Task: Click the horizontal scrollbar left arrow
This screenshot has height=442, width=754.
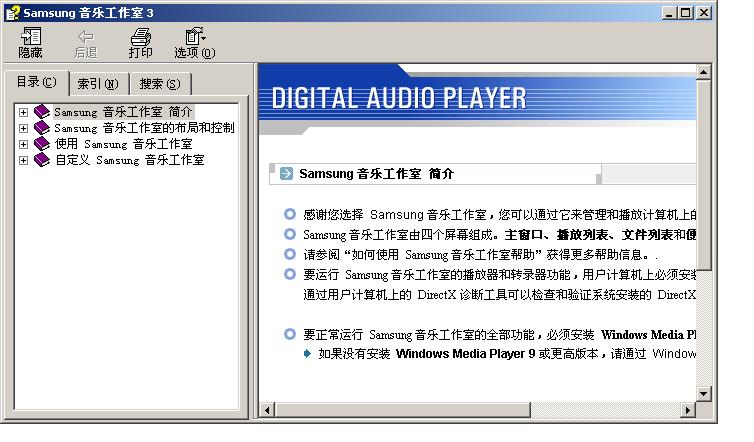Action: pos(267,410)
